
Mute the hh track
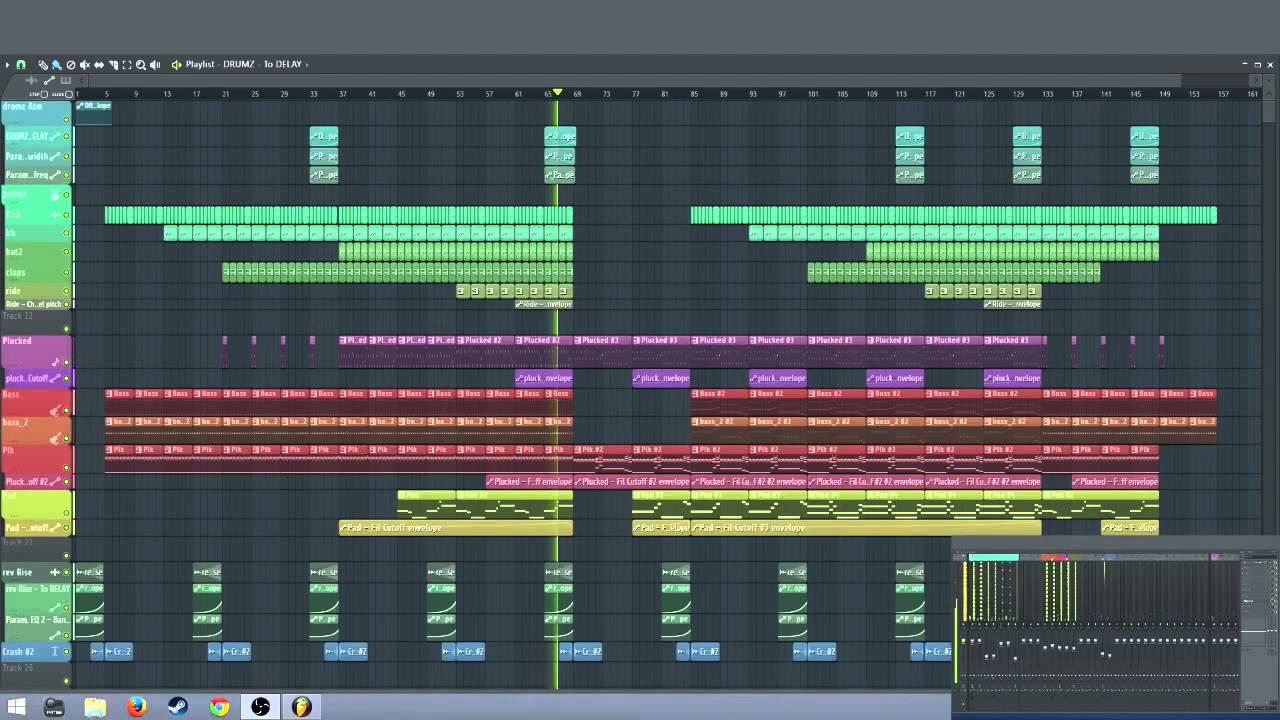67,233
